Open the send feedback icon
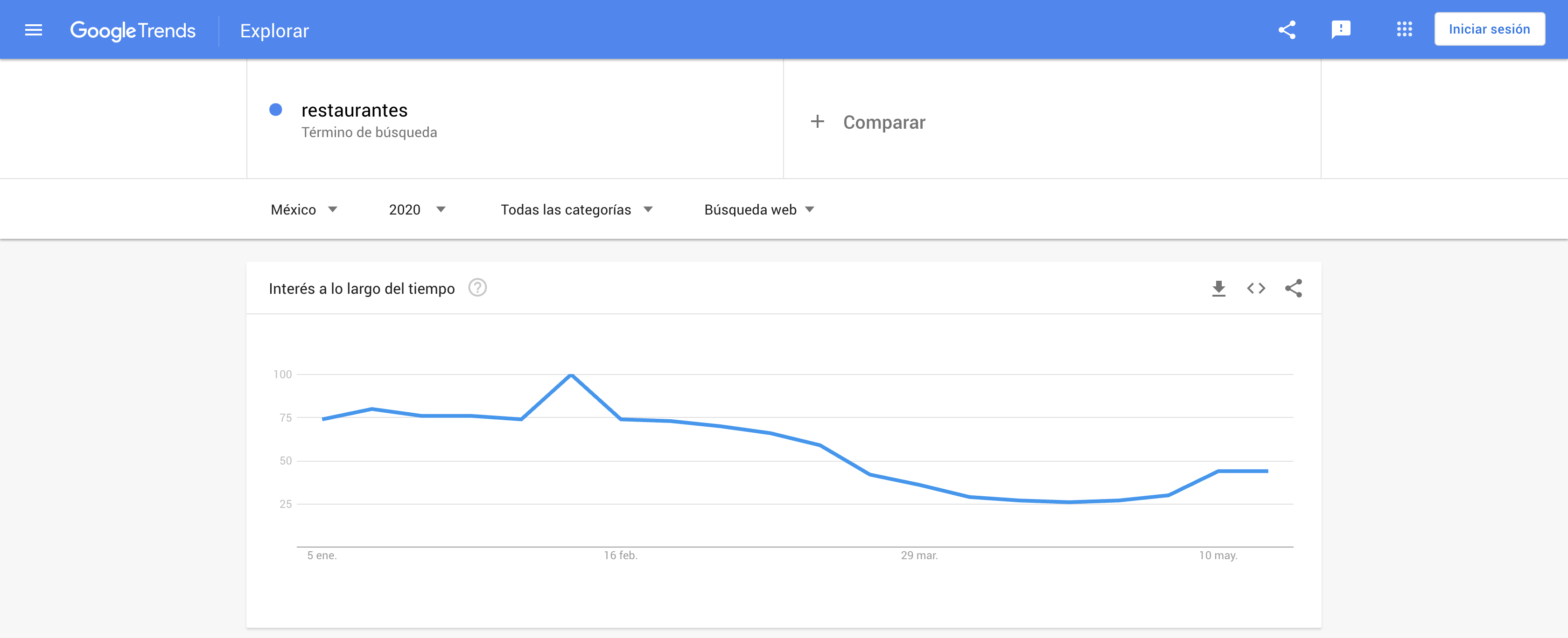Viewport: 1568px width, 638px height. click(x=1341, y=30)
